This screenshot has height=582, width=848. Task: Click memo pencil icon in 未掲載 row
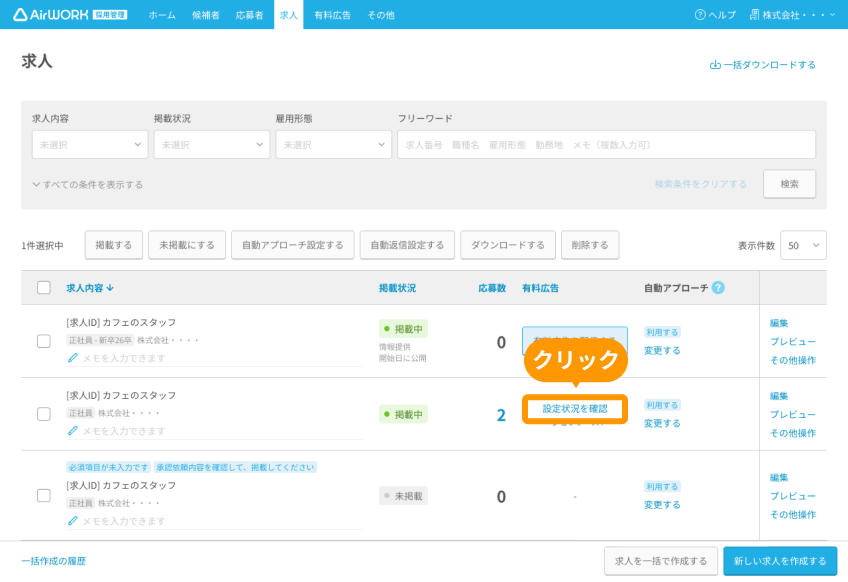pos(72,520)
